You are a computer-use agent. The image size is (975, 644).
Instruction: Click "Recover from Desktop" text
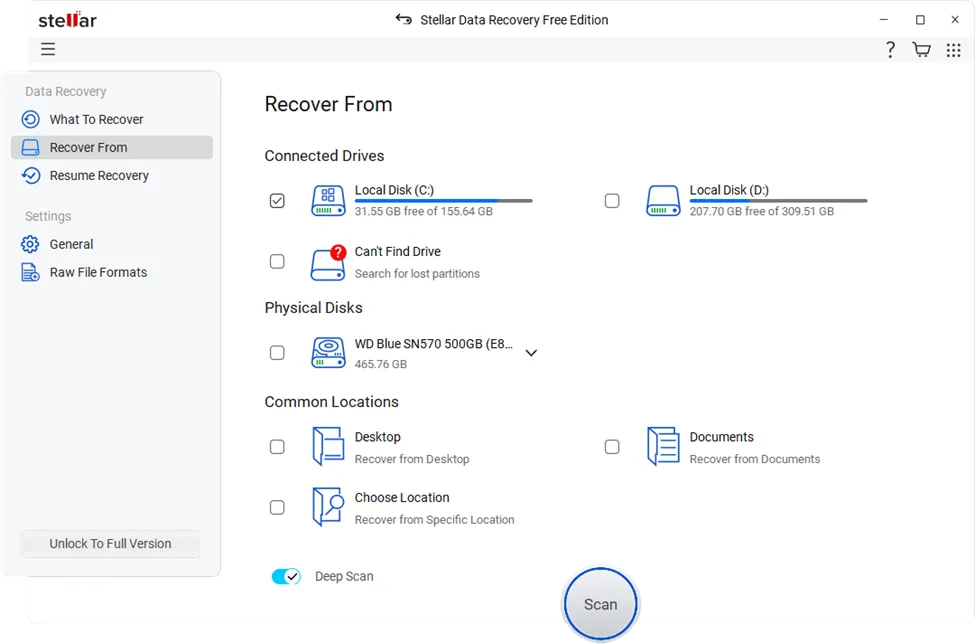[412, 459]
